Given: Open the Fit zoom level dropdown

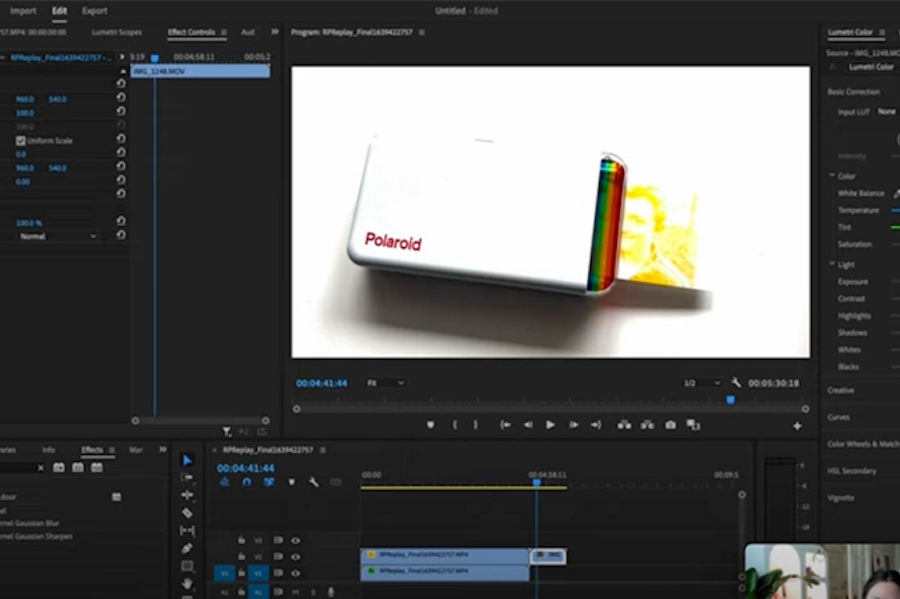Looking at the screenshot, I should coord(385,383).
